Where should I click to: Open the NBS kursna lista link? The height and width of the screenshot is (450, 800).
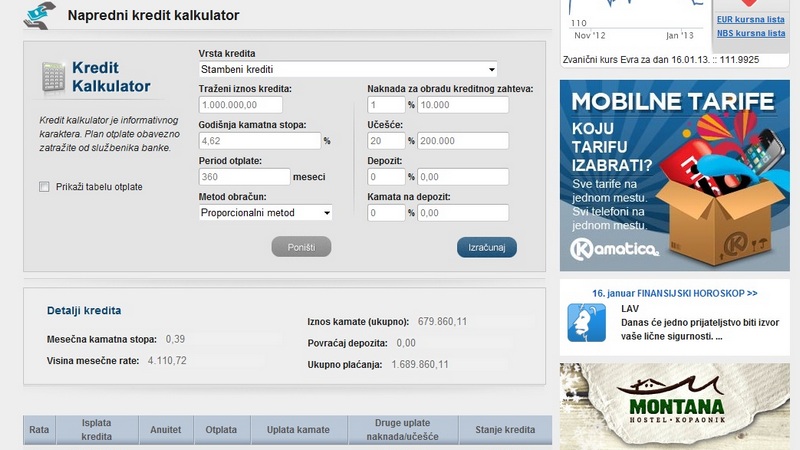pos(751,33)
